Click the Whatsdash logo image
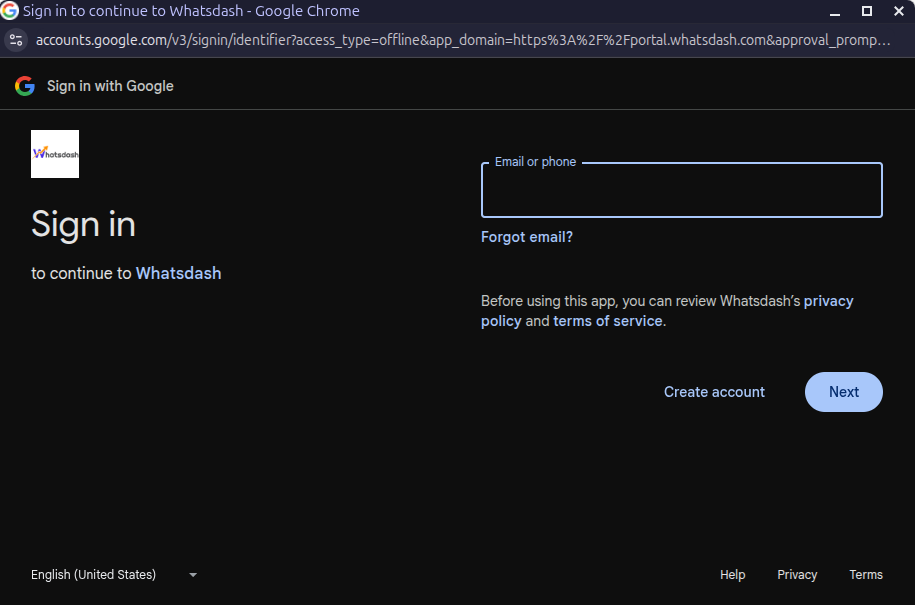915x605 pixels. [55, 154]
